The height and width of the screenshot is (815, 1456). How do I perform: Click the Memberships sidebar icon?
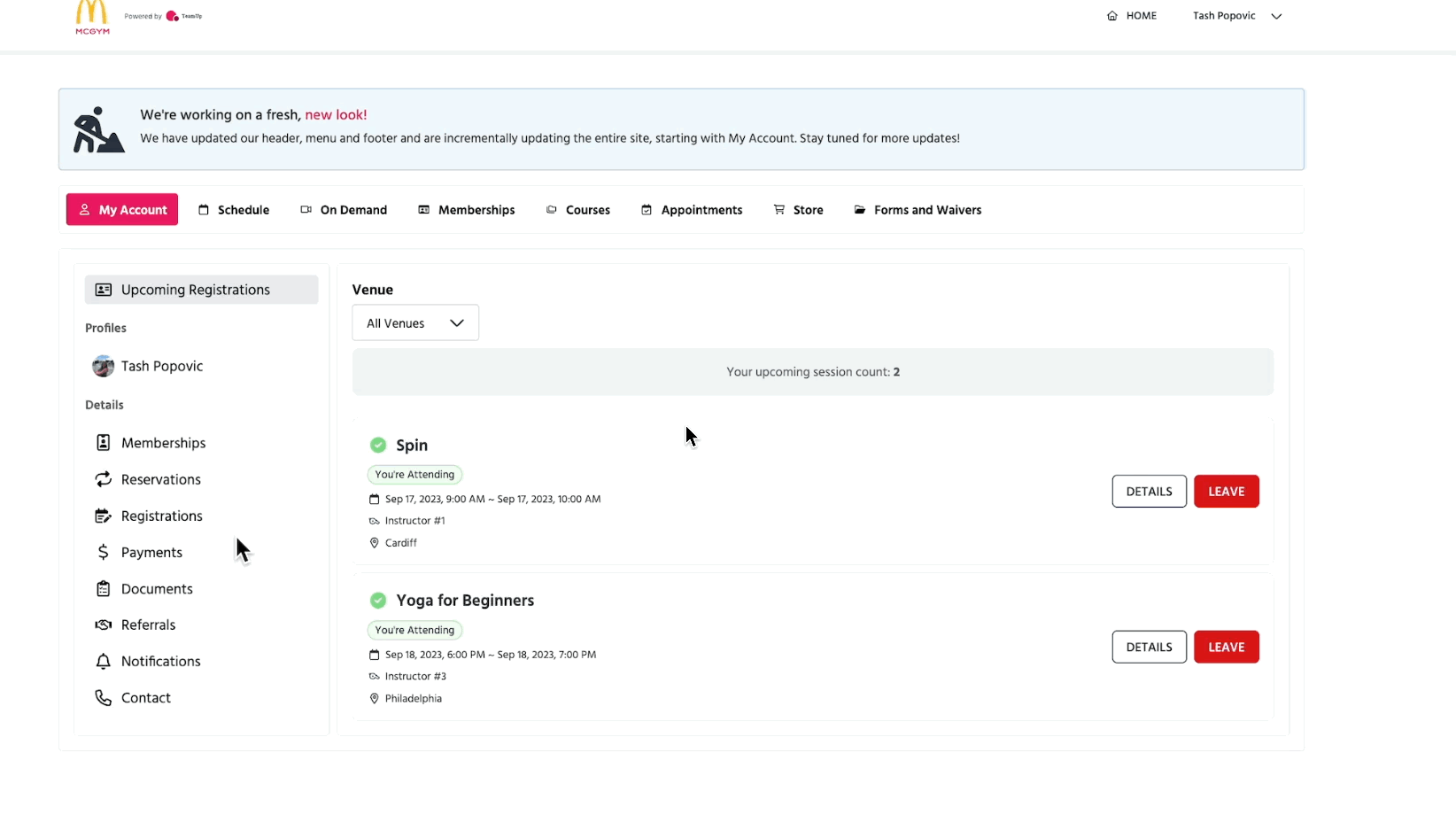pos(104,443)
